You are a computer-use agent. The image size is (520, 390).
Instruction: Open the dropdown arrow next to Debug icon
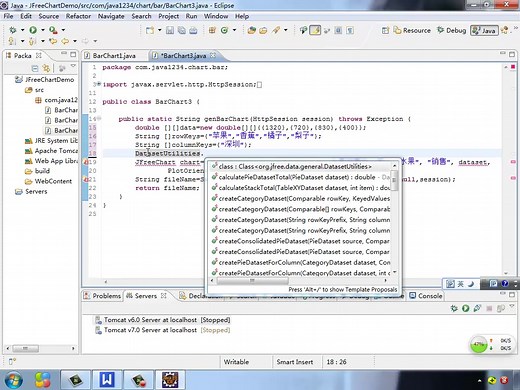click(22, 30)
